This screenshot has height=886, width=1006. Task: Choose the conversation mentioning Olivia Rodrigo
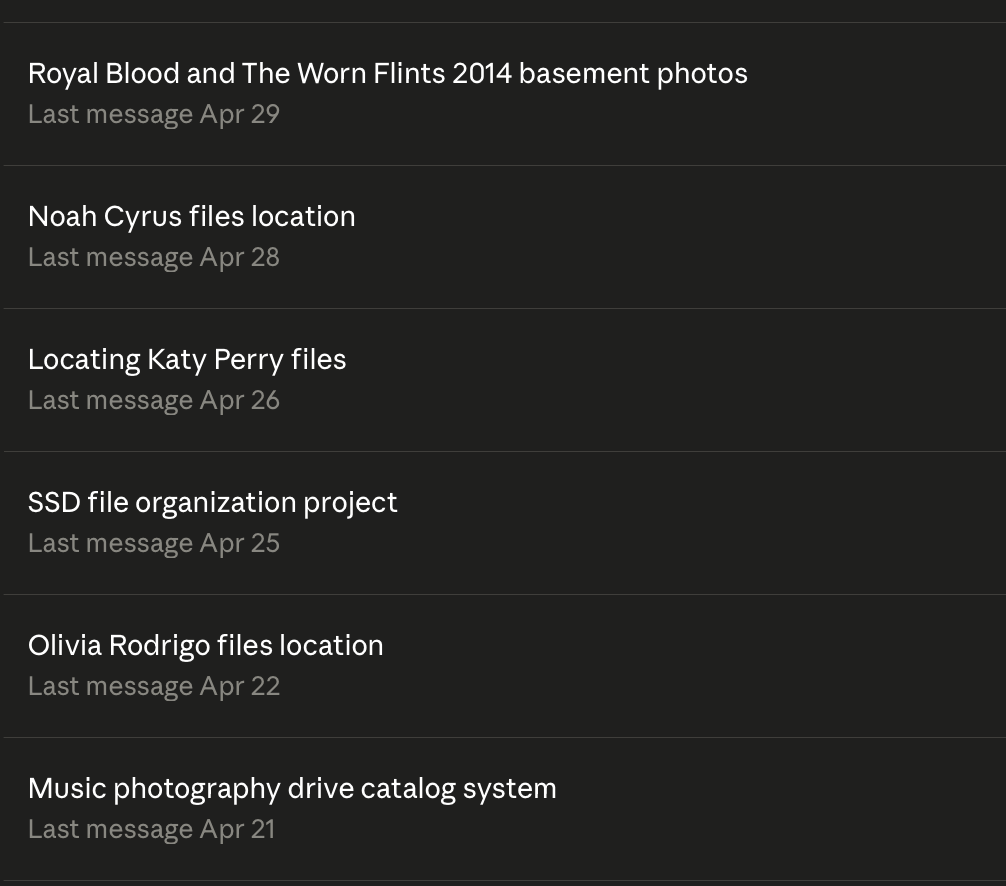(504, 666)
